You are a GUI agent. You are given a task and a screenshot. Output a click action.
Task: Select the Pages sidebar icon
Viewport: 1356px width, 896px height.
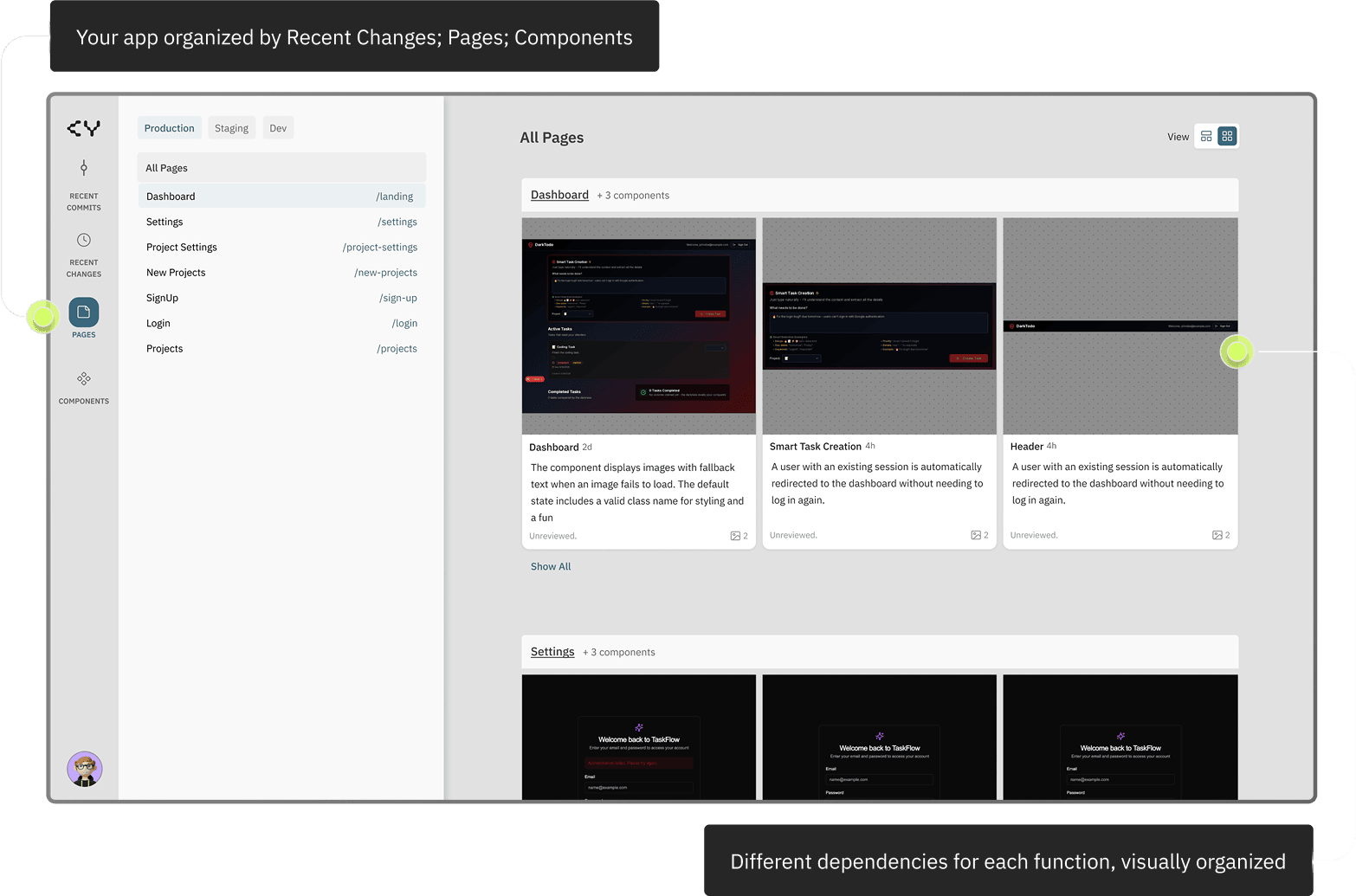click(x=83, y=313)
